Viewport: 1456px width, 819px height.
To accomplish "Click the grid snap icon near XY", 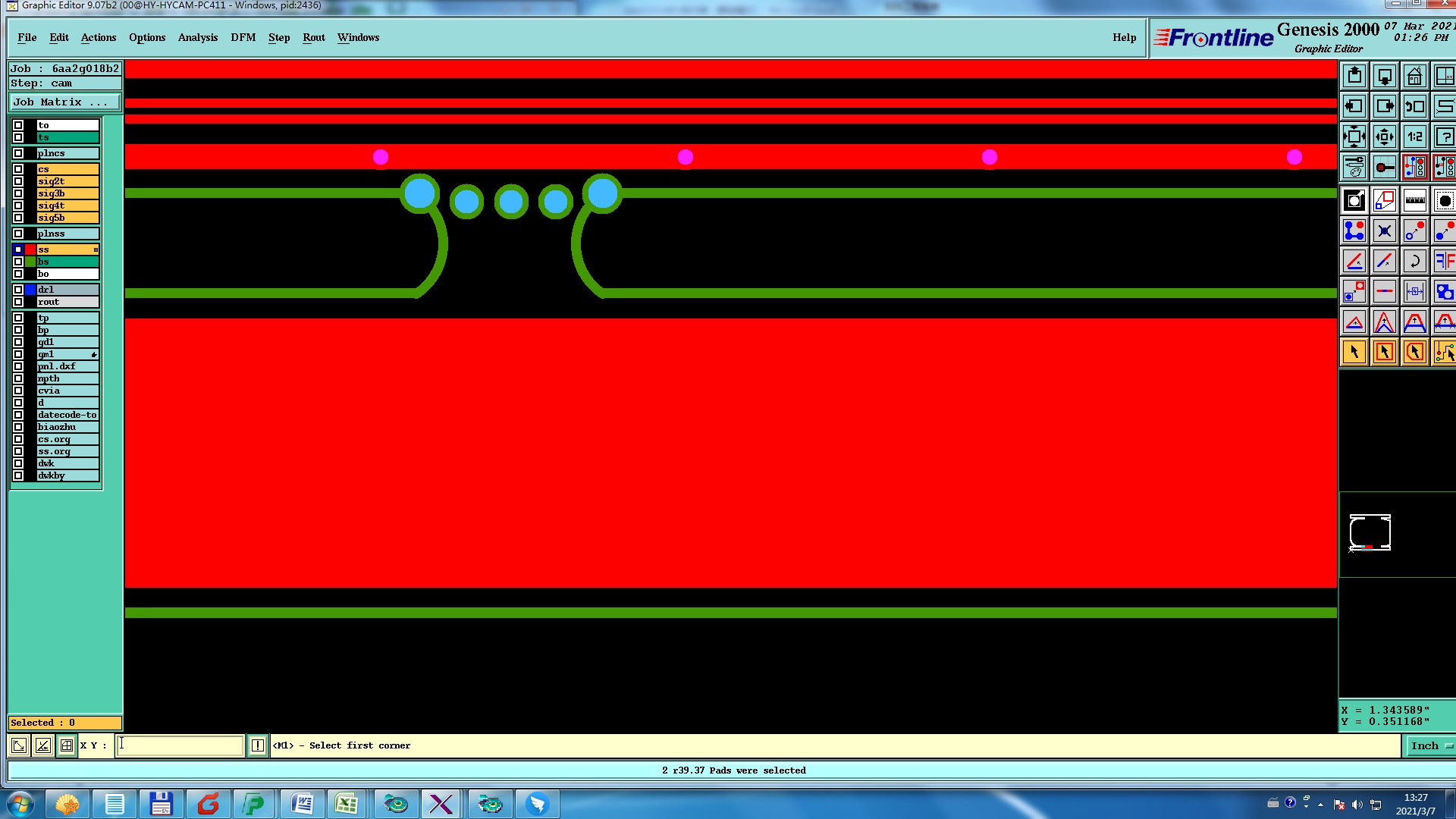I will point(67,745).
